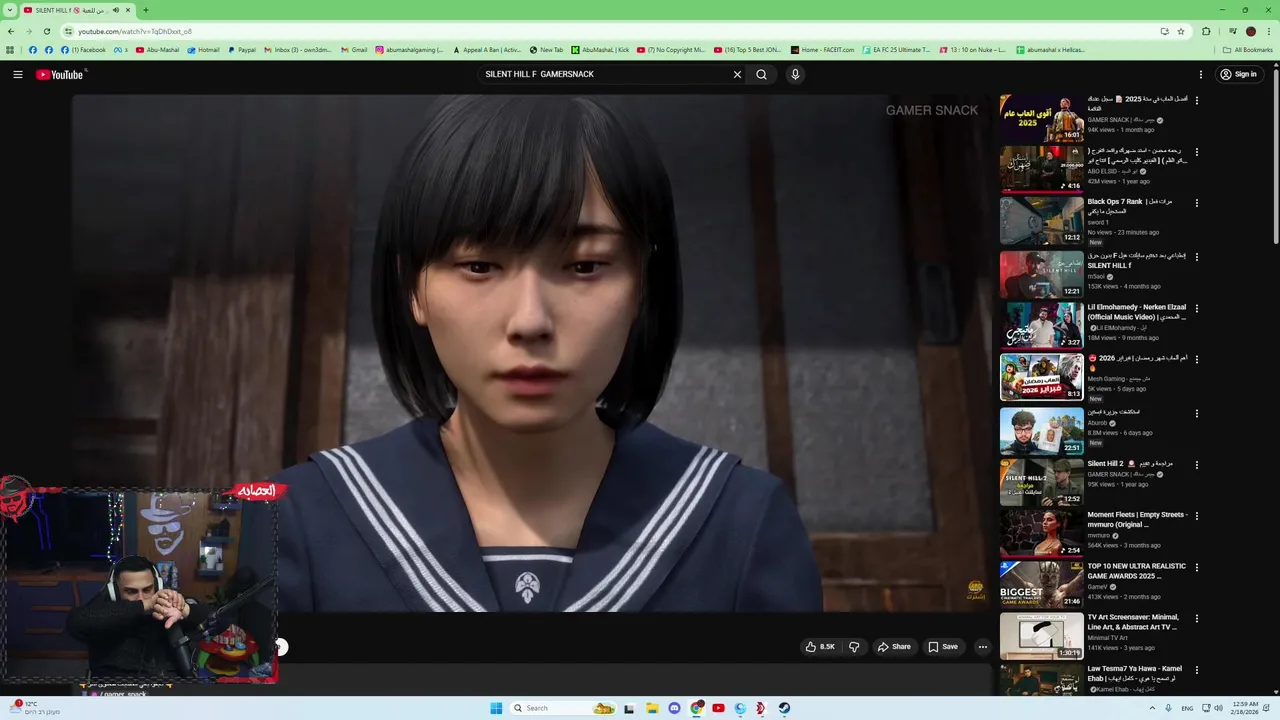
Task: Open Windows Start menu
Action: click(496, 708)
